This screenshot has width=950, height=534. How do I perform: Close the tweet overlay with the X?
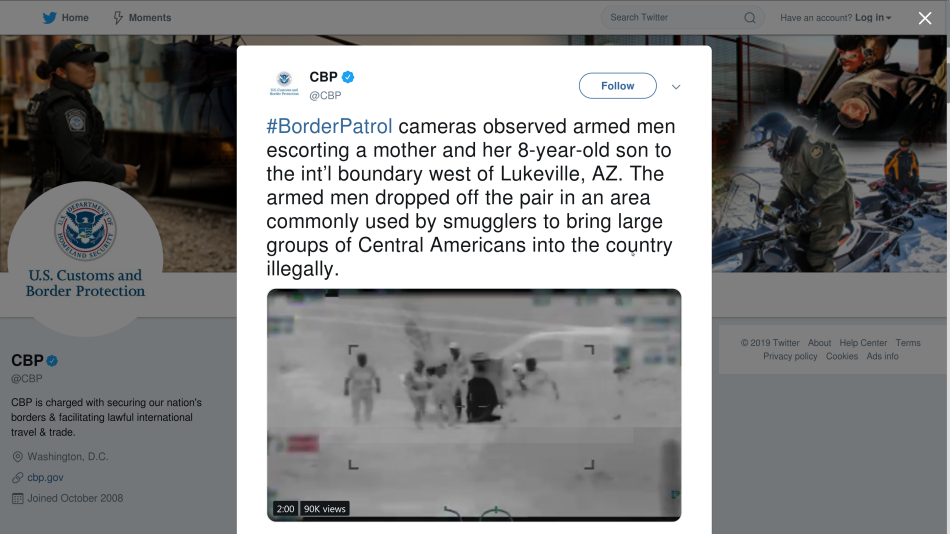coord(925,18)
